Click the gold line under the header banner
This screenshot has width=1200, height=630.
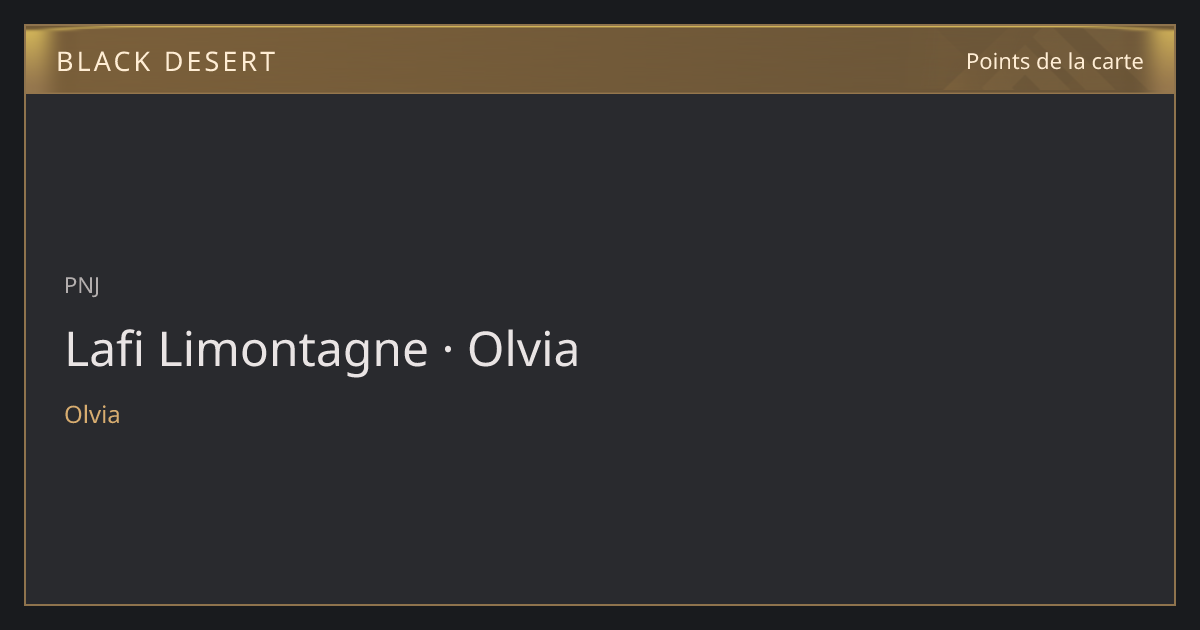pos(600,93)
